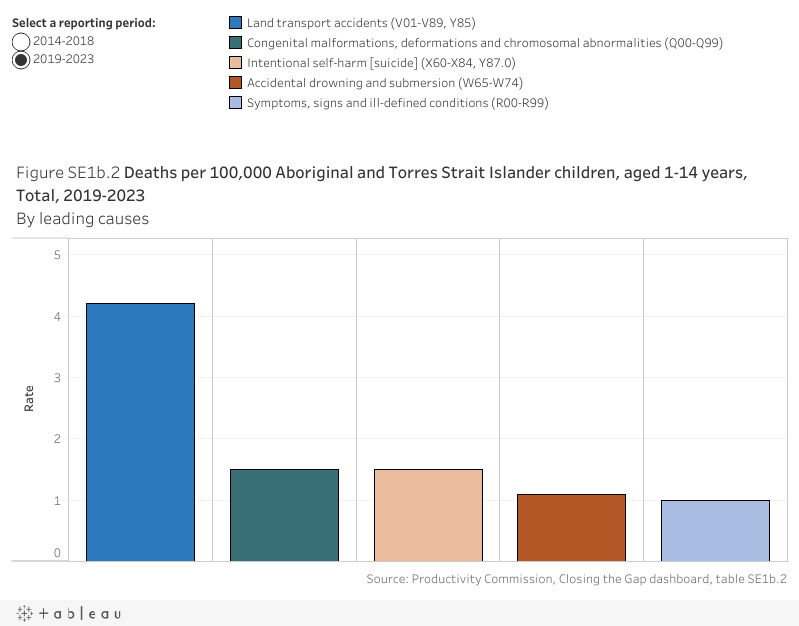Image resolution: width=799 pixels, height=626 pixels.
Task: Click the Accidental drowning legend swatch
Action: coord(235,83)
